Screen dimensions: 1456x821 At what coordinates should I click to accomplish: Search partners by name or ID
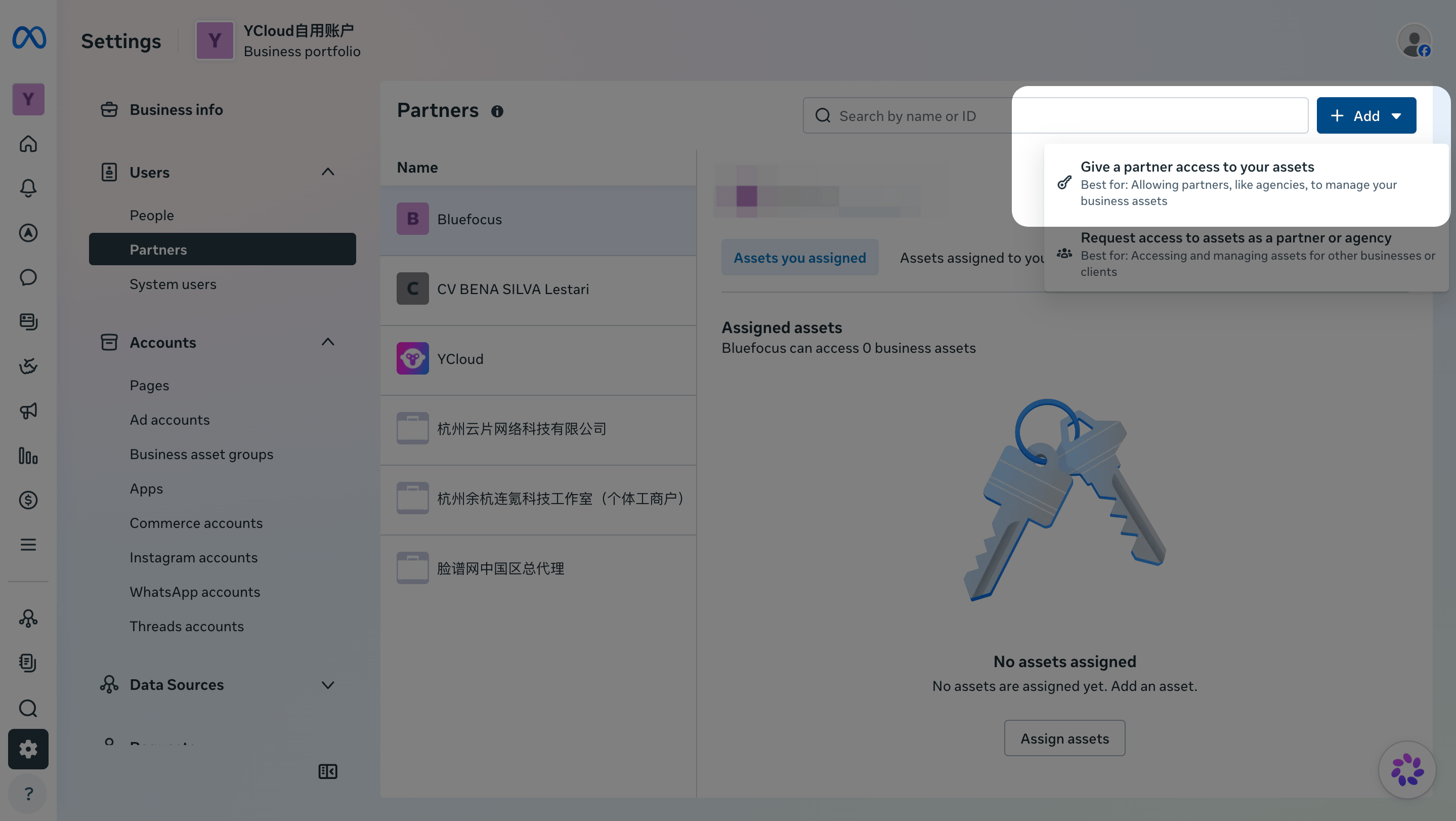[x=1055, y=115]
